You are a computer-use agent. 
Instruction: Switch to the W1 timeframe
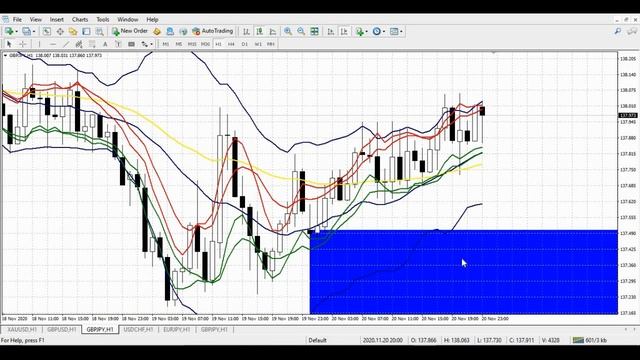(x=258, y=44)
